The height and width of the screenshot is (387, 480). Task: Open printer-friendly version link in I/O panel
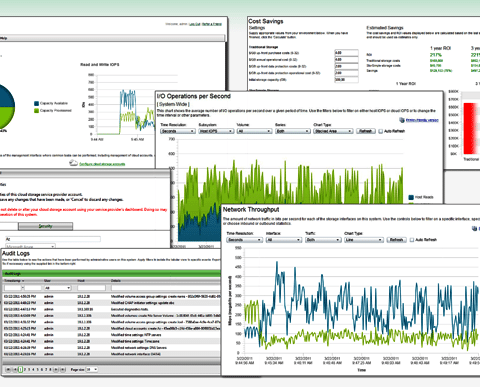[x=422, y=120]
